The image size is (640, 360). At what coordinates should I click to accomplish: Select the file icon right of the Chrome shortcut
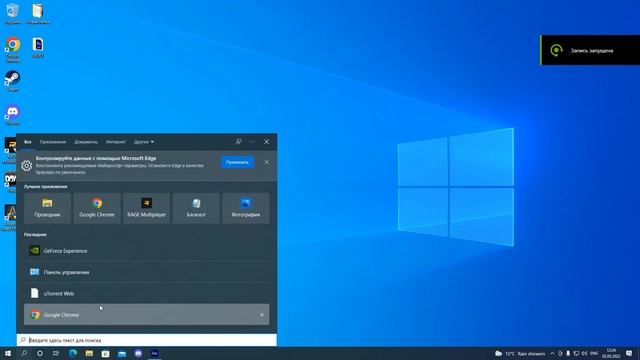coord(38,48)
